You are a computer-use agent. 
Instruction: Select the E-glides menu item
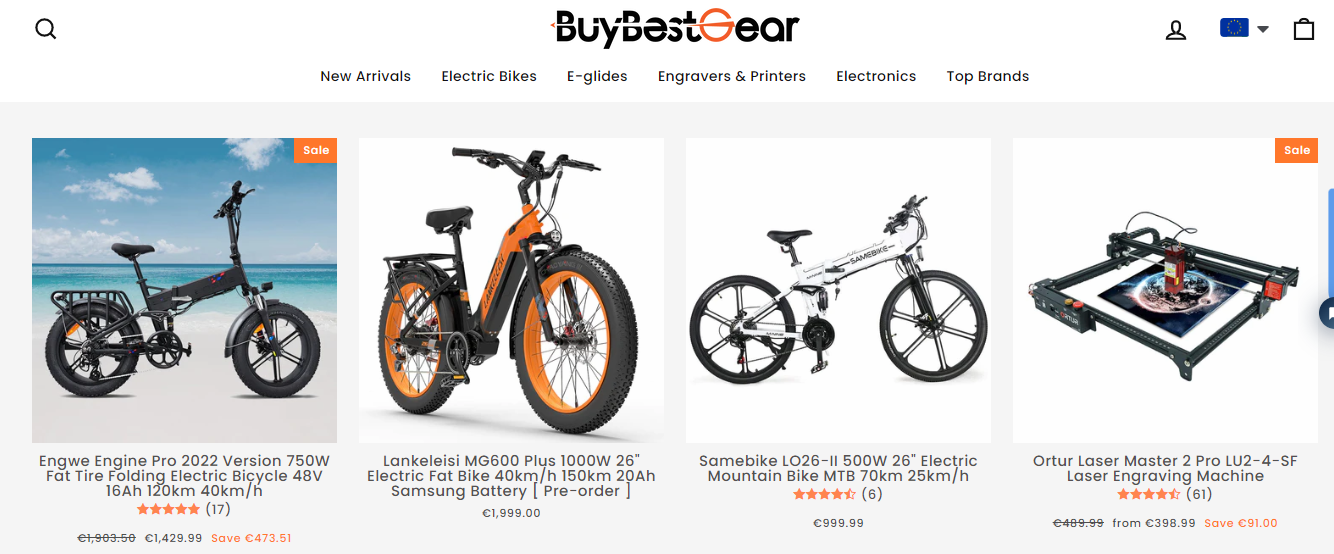tap(597, 76)
